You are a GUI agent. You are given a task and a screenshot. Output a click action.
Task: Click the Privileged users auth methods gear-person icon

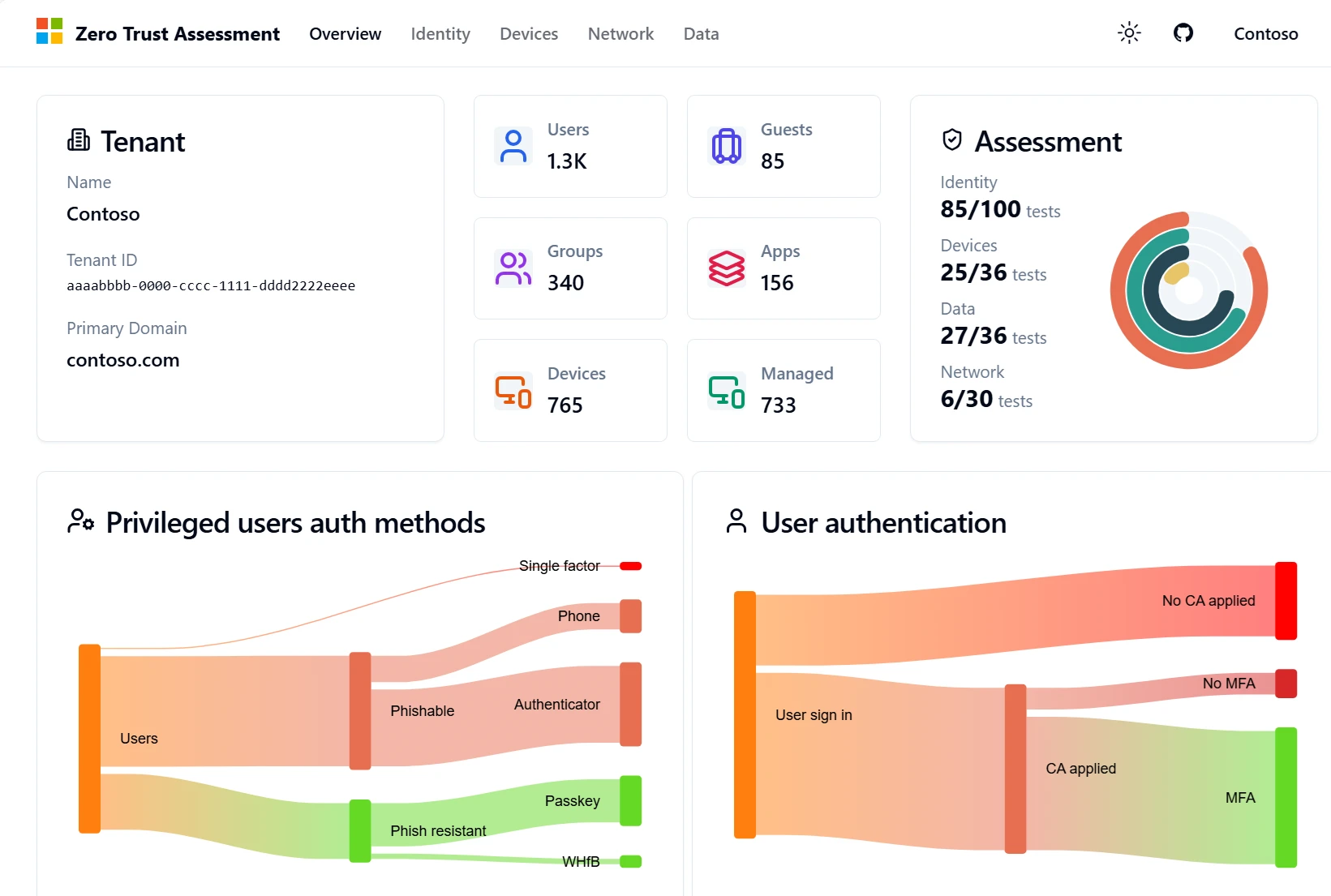pyautogui.click(x=80, y=521)
